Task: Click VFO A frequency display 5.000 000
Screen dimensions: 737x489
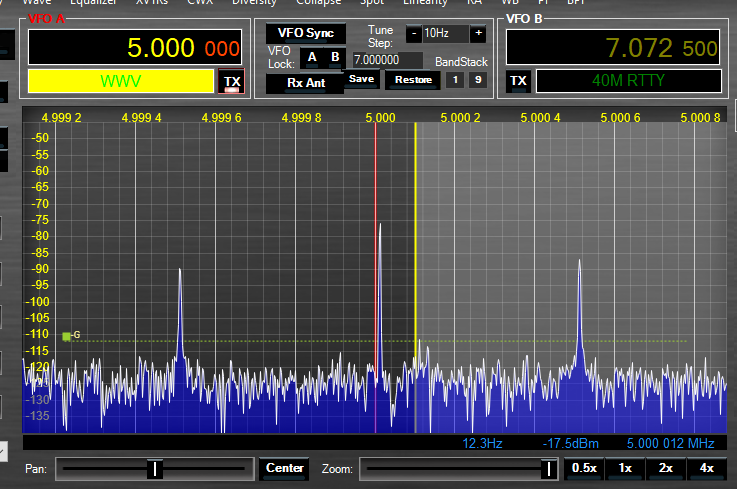Action: [x=135, y=47]
